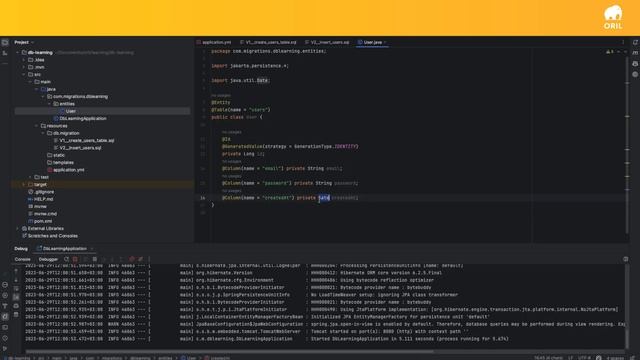Collapse the db.migration folder
The height and width of the screenshot is (360, 640).
pos(43,133)
